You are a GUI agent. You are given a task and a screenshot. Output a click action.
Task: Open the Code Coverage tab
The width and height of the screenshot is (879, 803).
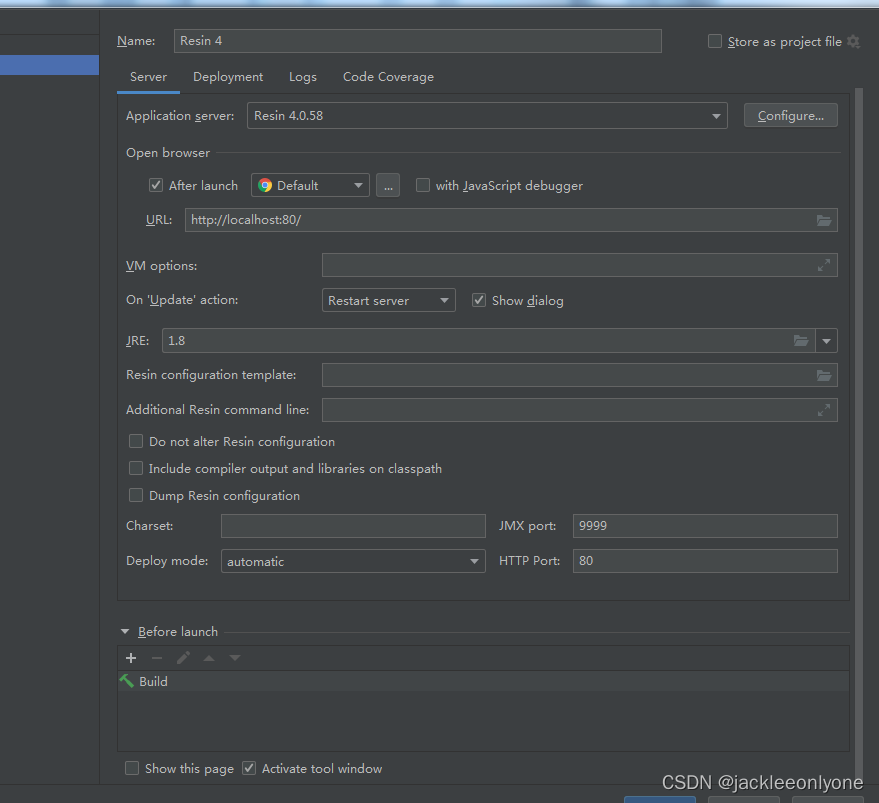[x=388, y=77]
